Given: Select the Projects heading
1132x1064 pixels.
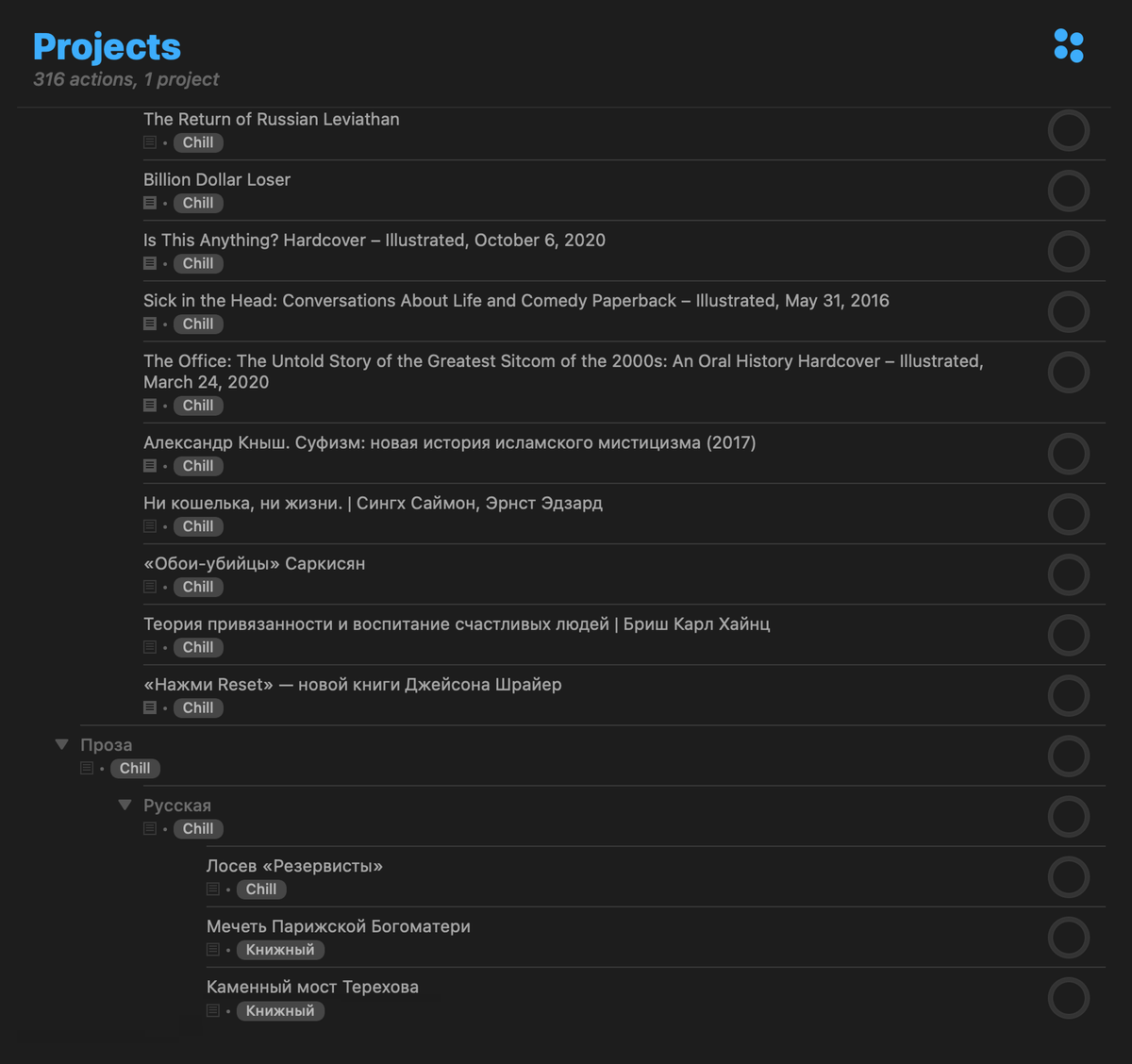Looking at the screenshot, I should pyautogui.click(x=107, y=46).
